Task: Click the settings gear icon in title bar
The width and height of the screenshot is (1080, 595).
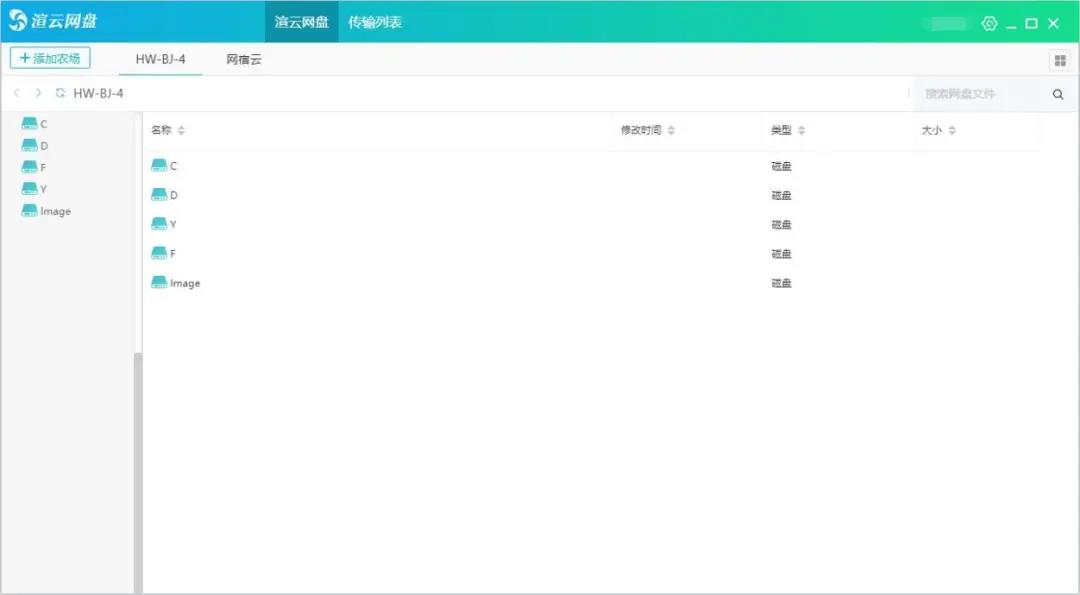Action: point(989,23)
